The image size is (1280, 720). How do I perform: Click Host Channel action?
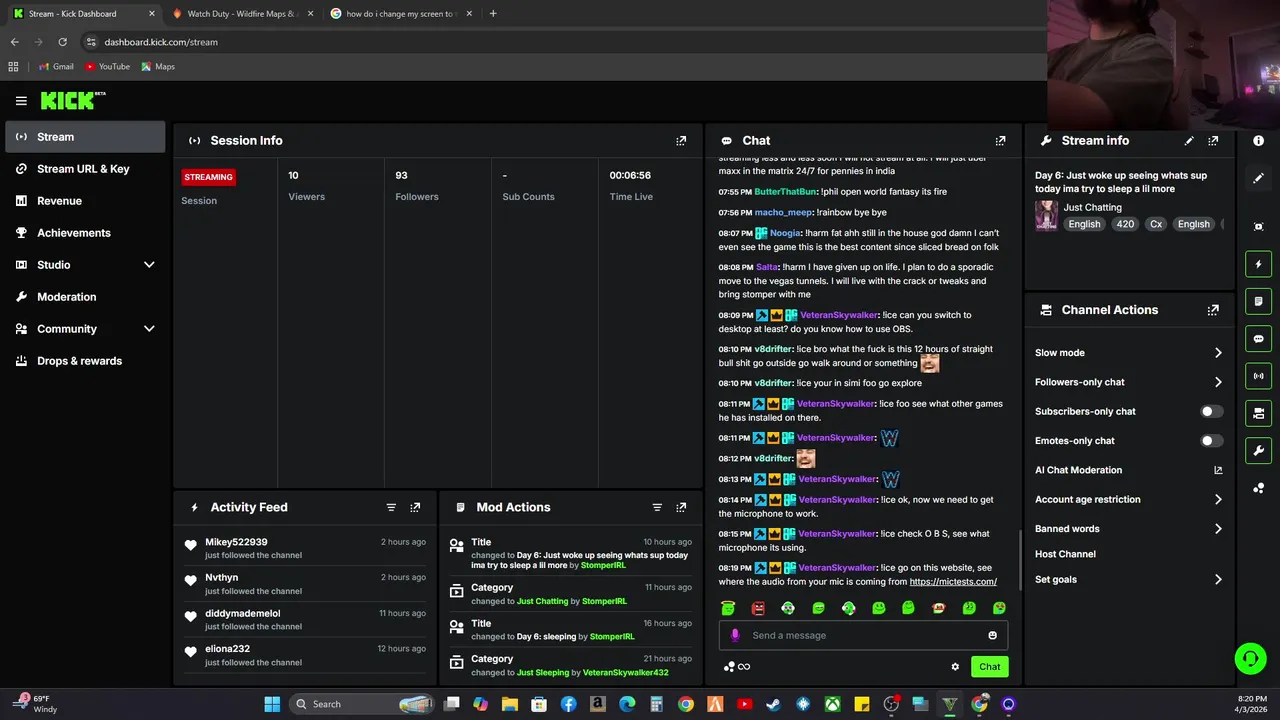(1065, 554)
